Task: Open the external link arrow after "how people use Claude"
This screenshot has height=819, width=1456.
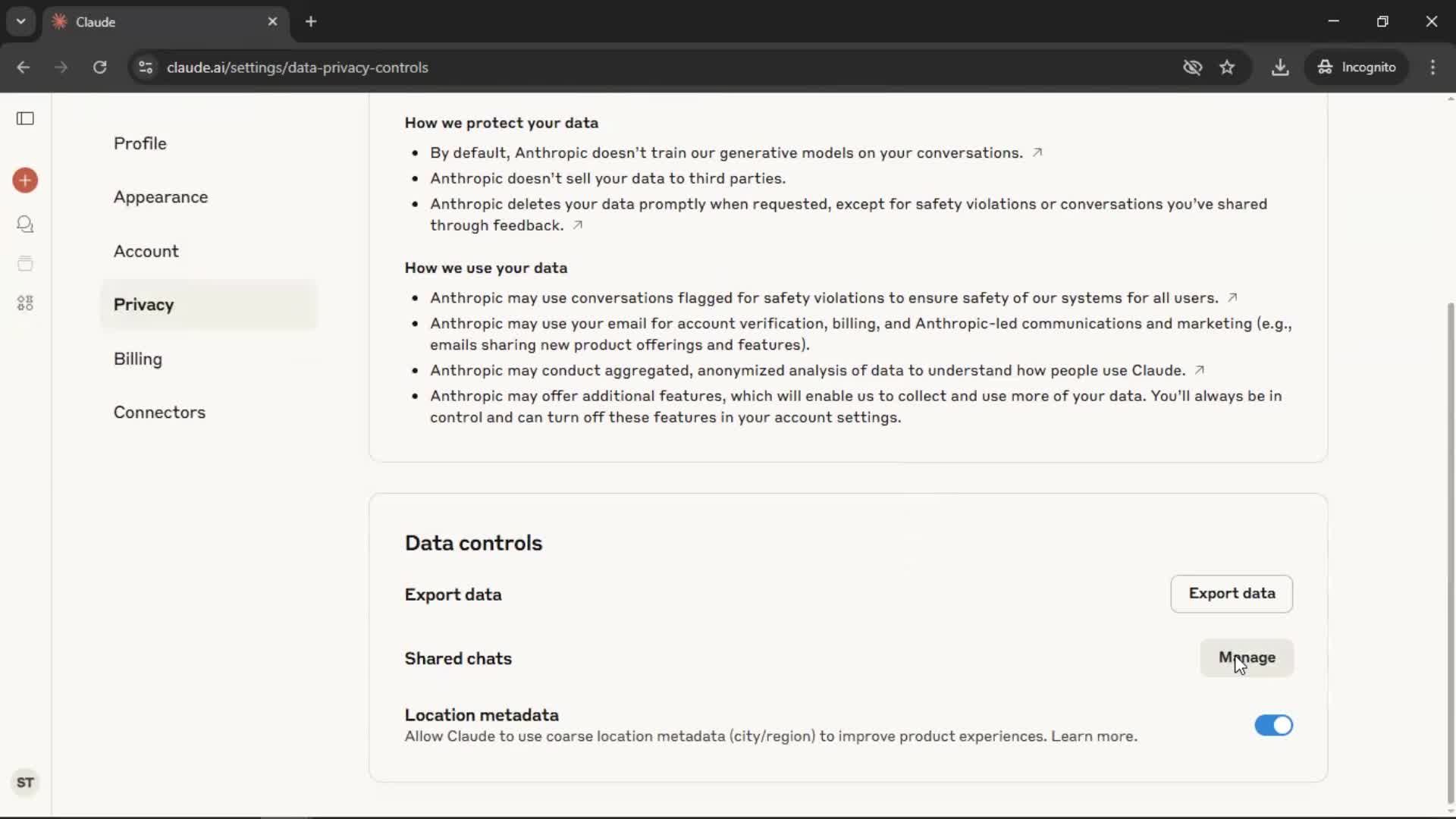Action: click(x=1200, y=370)
